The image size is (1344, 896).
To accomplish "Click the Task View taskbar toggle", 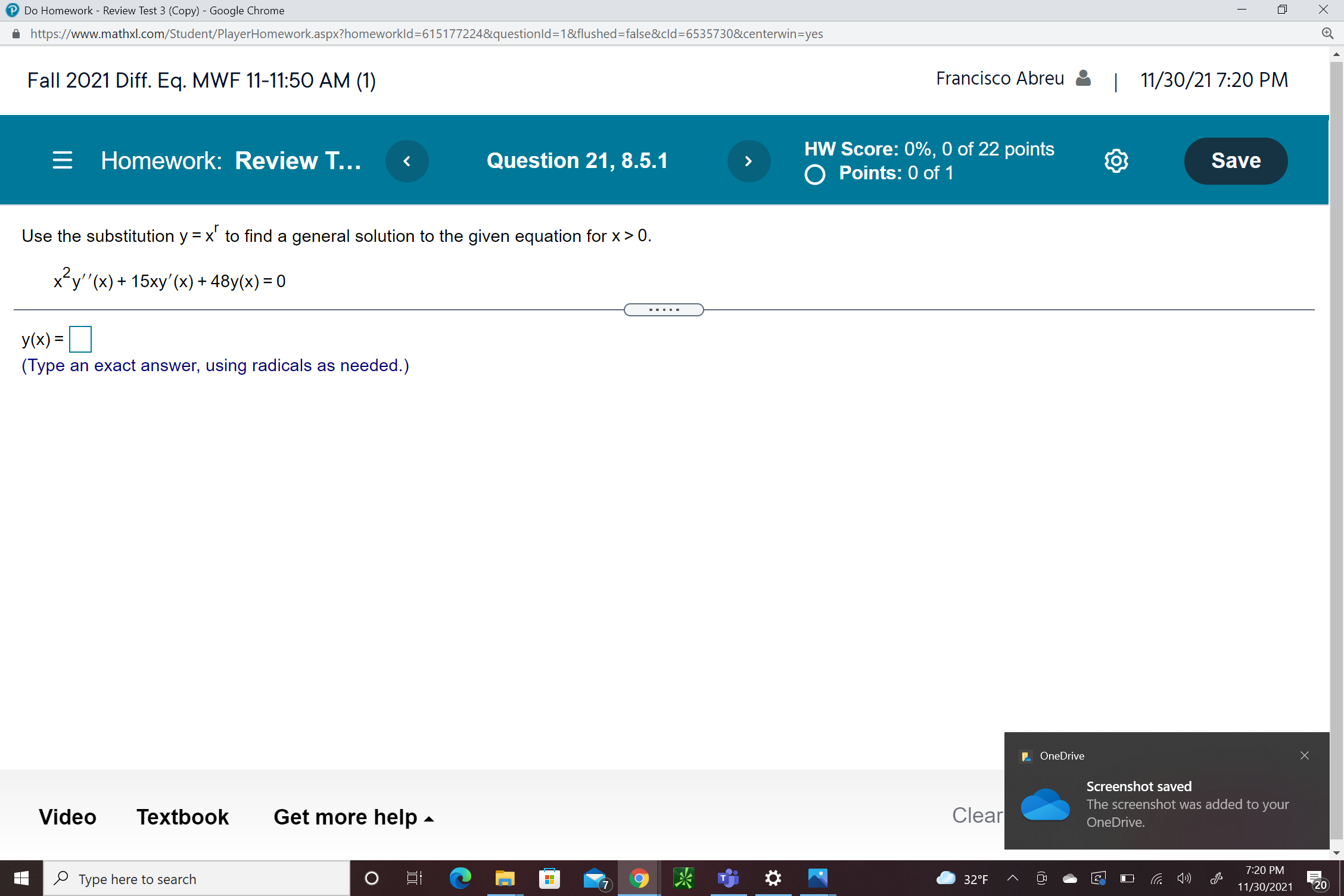I will tap(414, 878).
